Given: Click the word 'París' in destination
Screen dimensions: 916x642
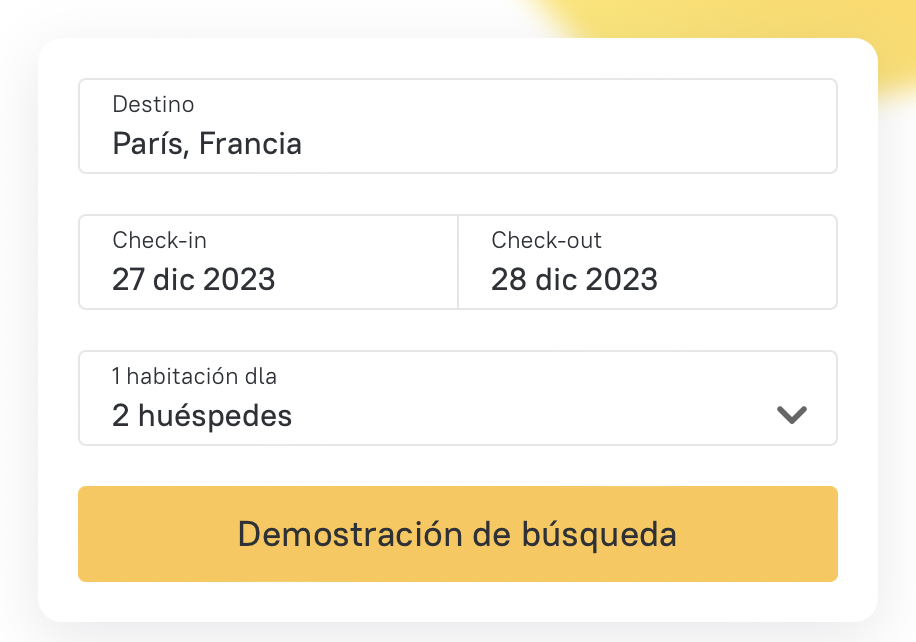Looking at the screenshot, I should point(150,144).
